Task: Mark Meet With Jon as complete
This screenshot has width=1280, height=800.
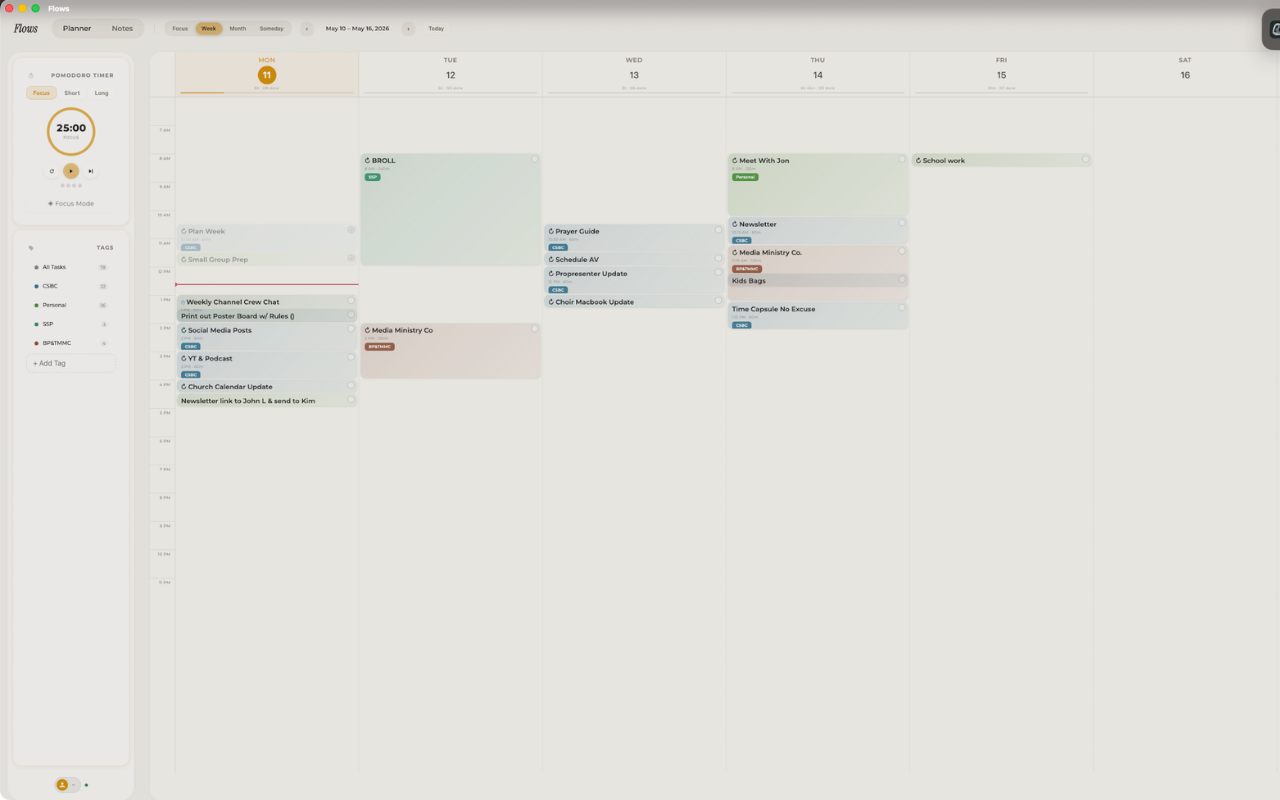Action: (901, 159)
